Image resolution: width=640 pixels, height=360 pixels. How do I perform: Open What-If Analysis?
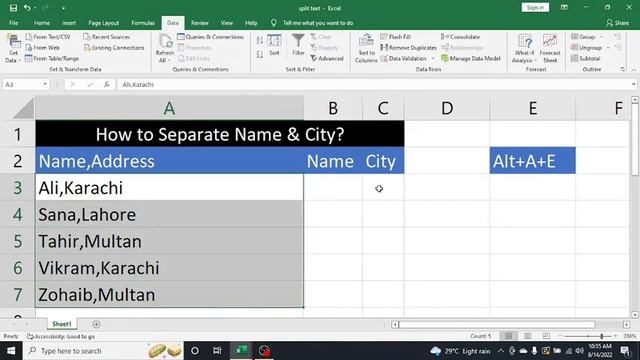[x=524, y=48]
